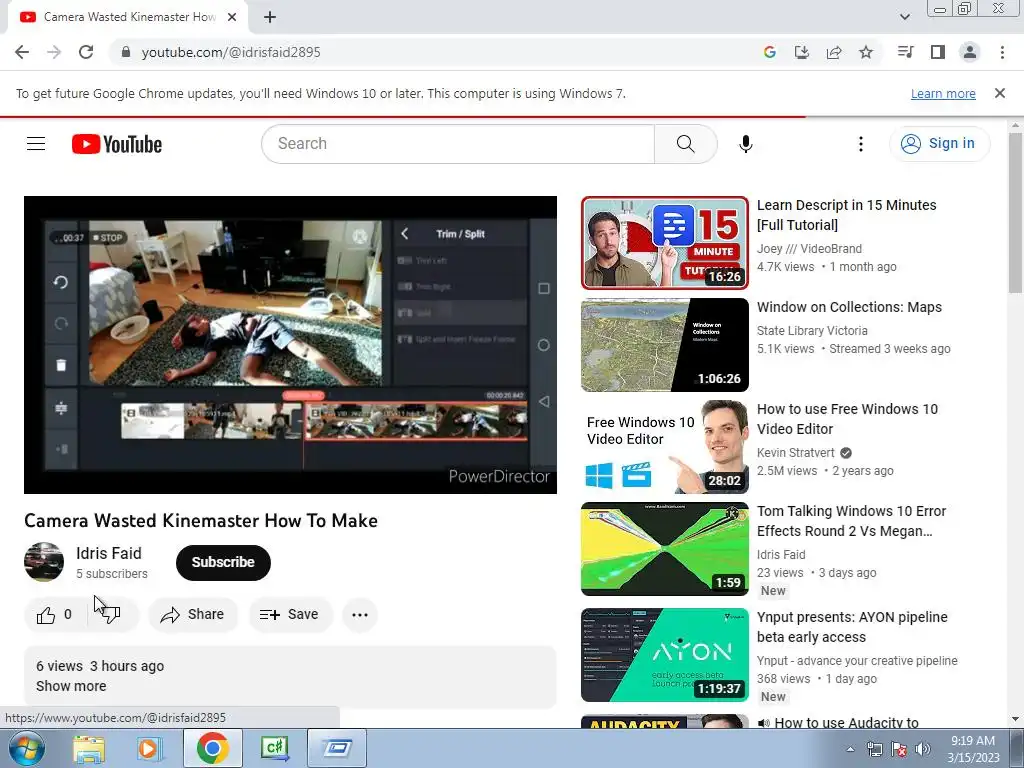Viewport: 1024px width, 768px height.
Task: Open the tab search dropdown arrow
Action: 904,18
